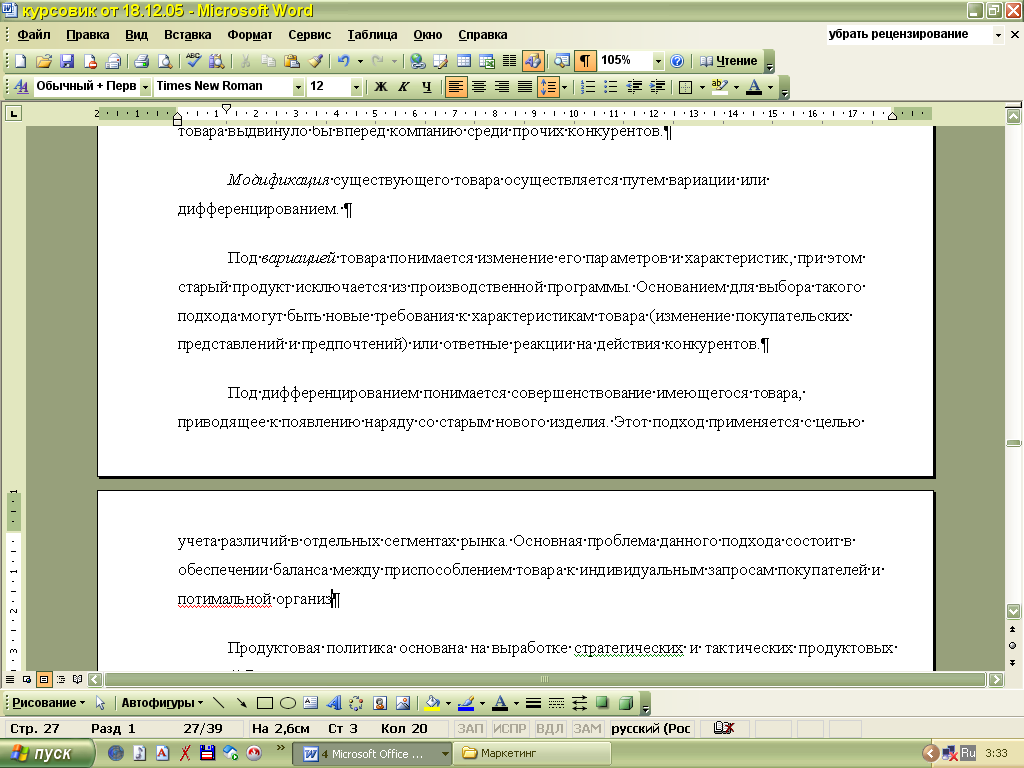Toggle numbered list

coord(588,86)
